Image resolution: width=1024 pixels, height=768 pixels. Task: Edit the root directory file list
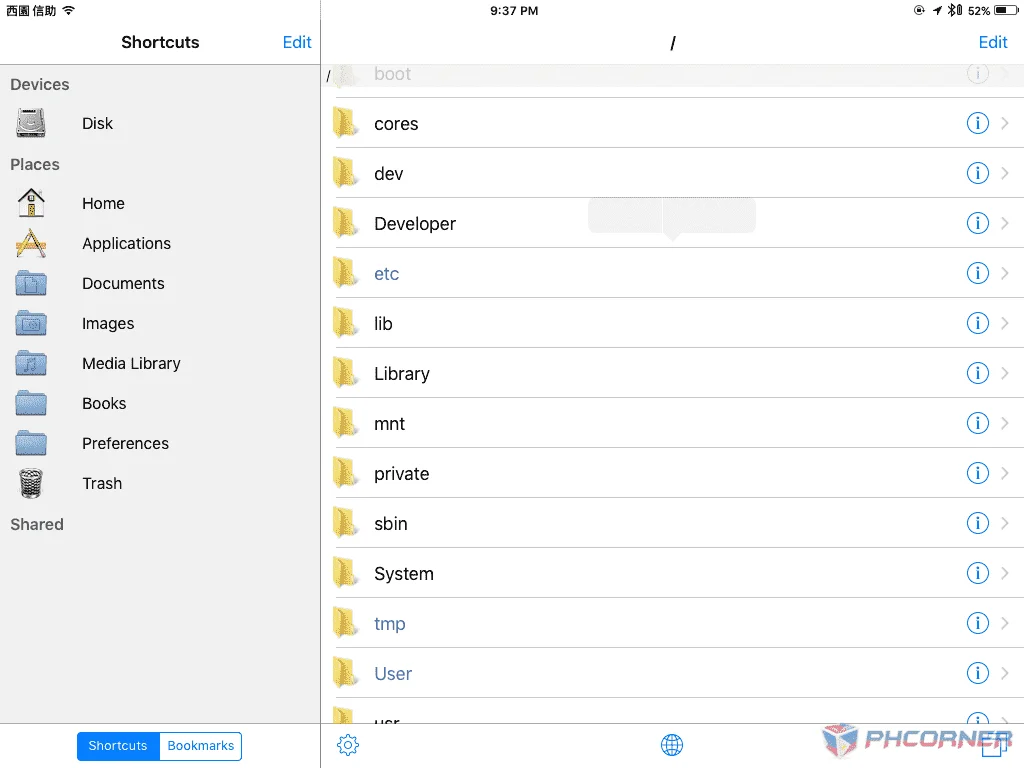click(993, 42)
